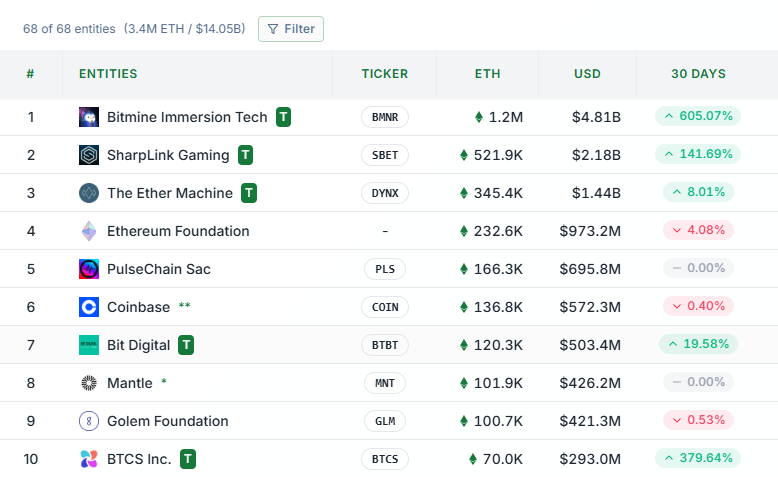Click the COIN ticker badge
Viewport: 778px width, 477px height.
pyautogui.click(x=385, y=307)
